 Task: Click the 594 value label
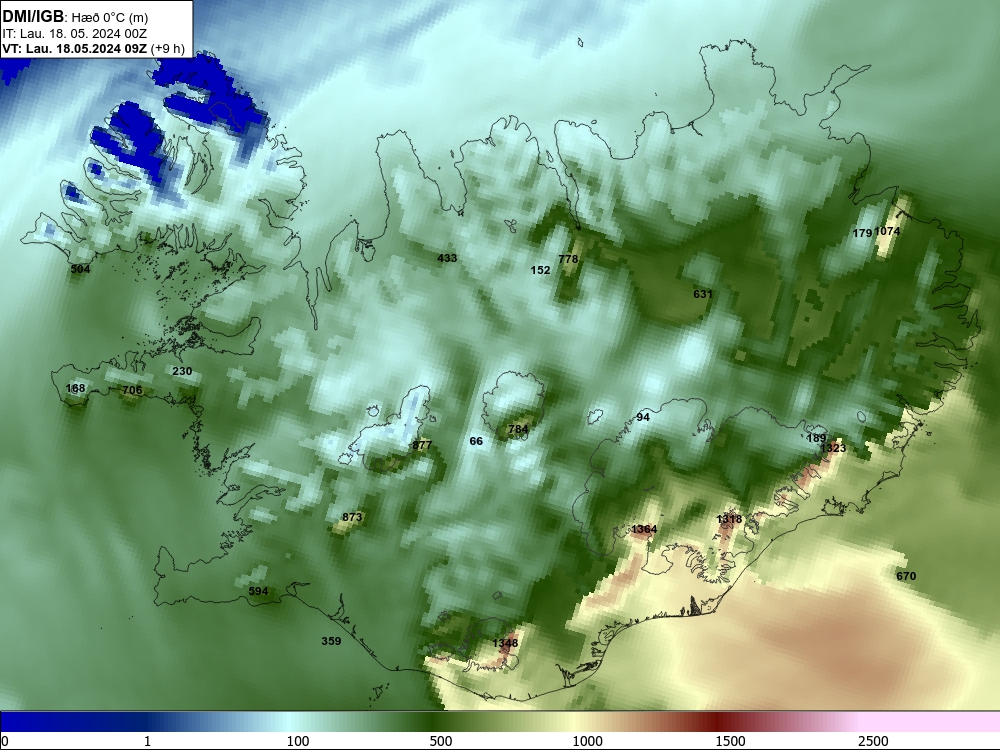coord(258,591)
